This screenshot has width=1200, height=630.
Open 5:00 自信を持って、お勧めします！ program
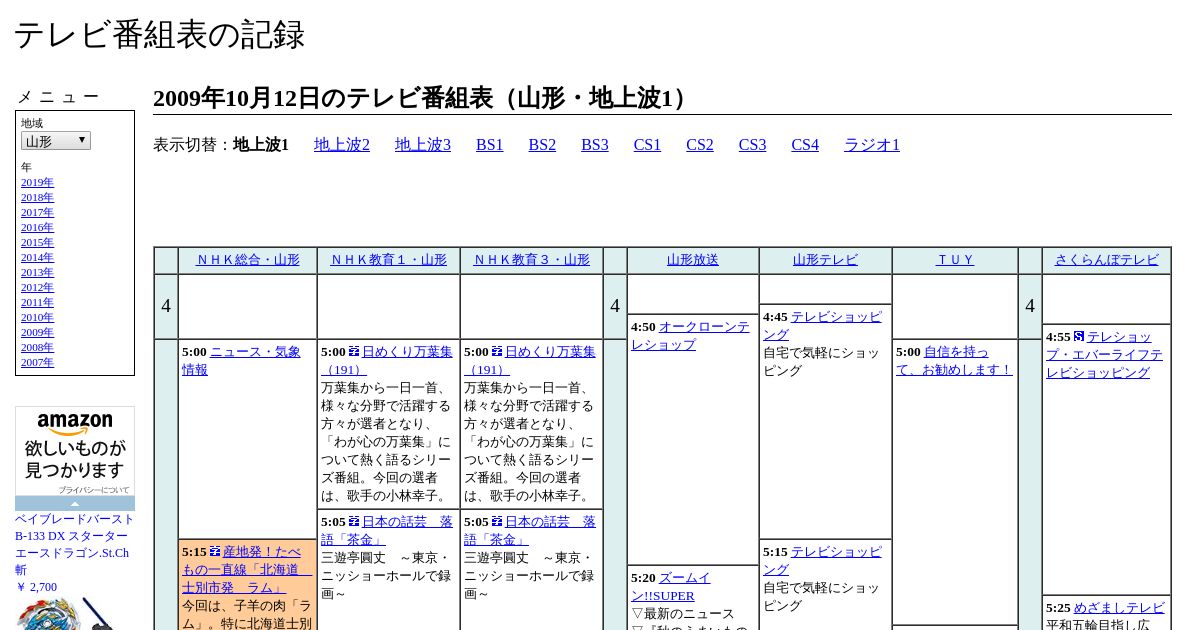tap(954, 361)
